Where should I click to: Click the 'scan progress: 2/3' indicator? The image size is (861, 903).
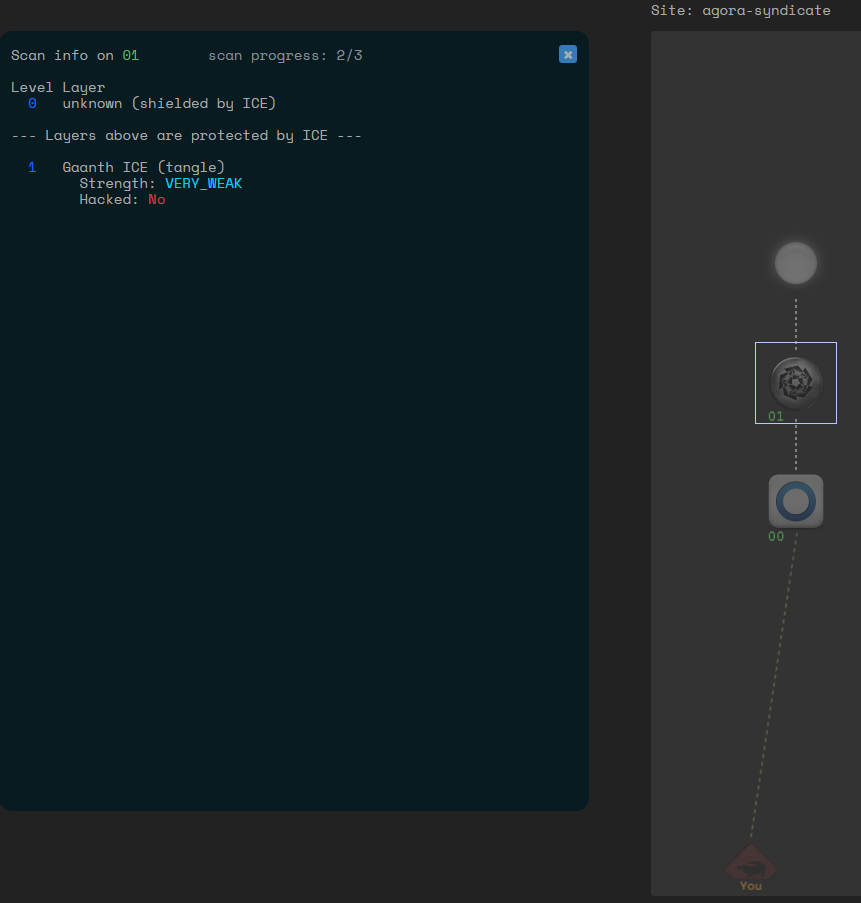pos(285,56)
